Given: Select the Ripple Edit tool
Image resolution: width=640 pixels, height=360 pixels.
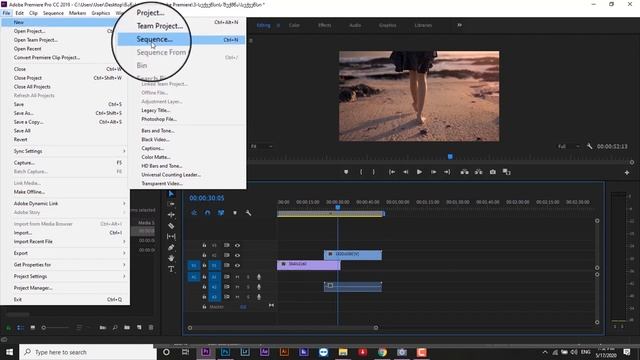Looking at the screenshot, I should pos(171,214).
